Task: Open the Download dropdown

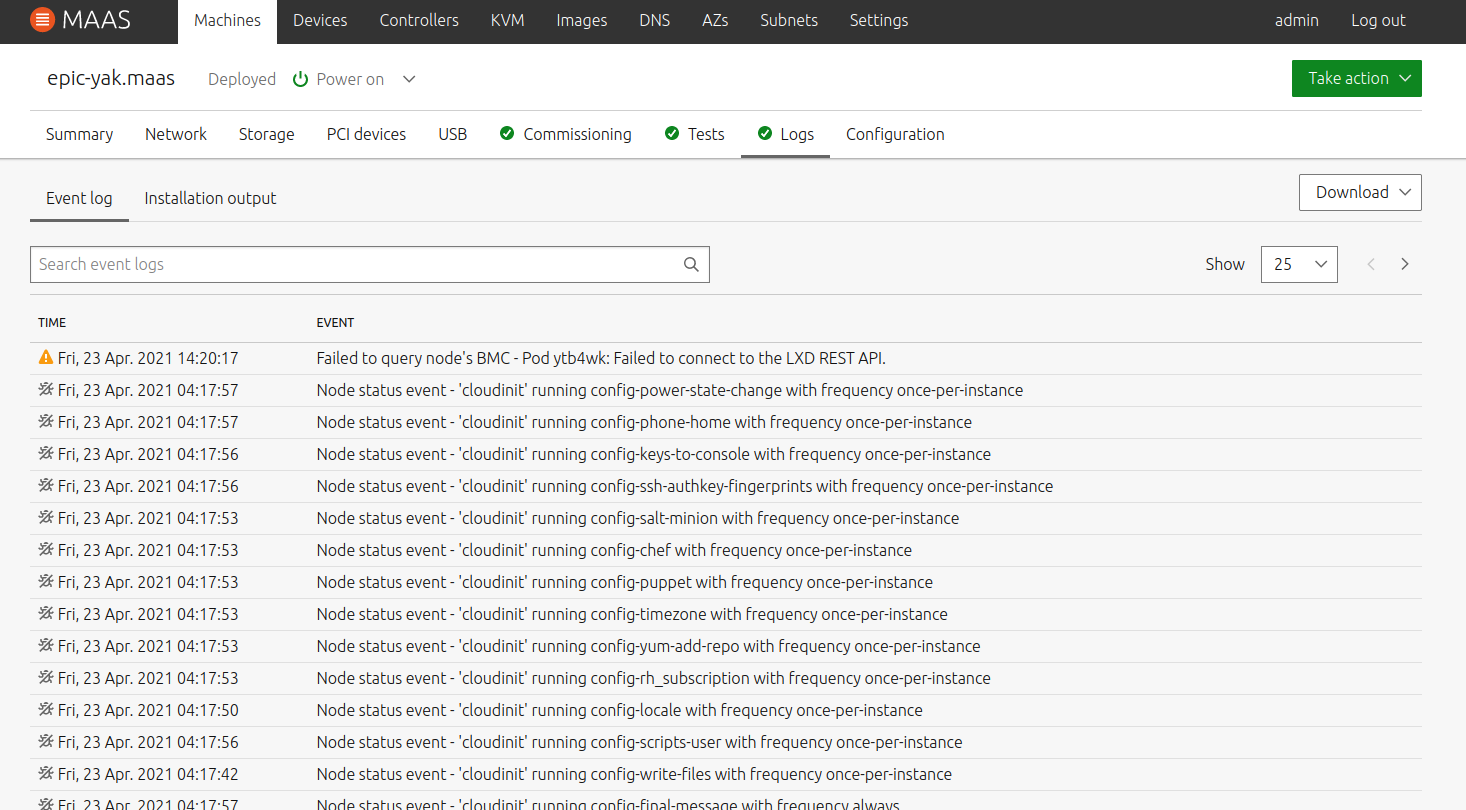Action: pyautogui.click(x=1359, y=192)
